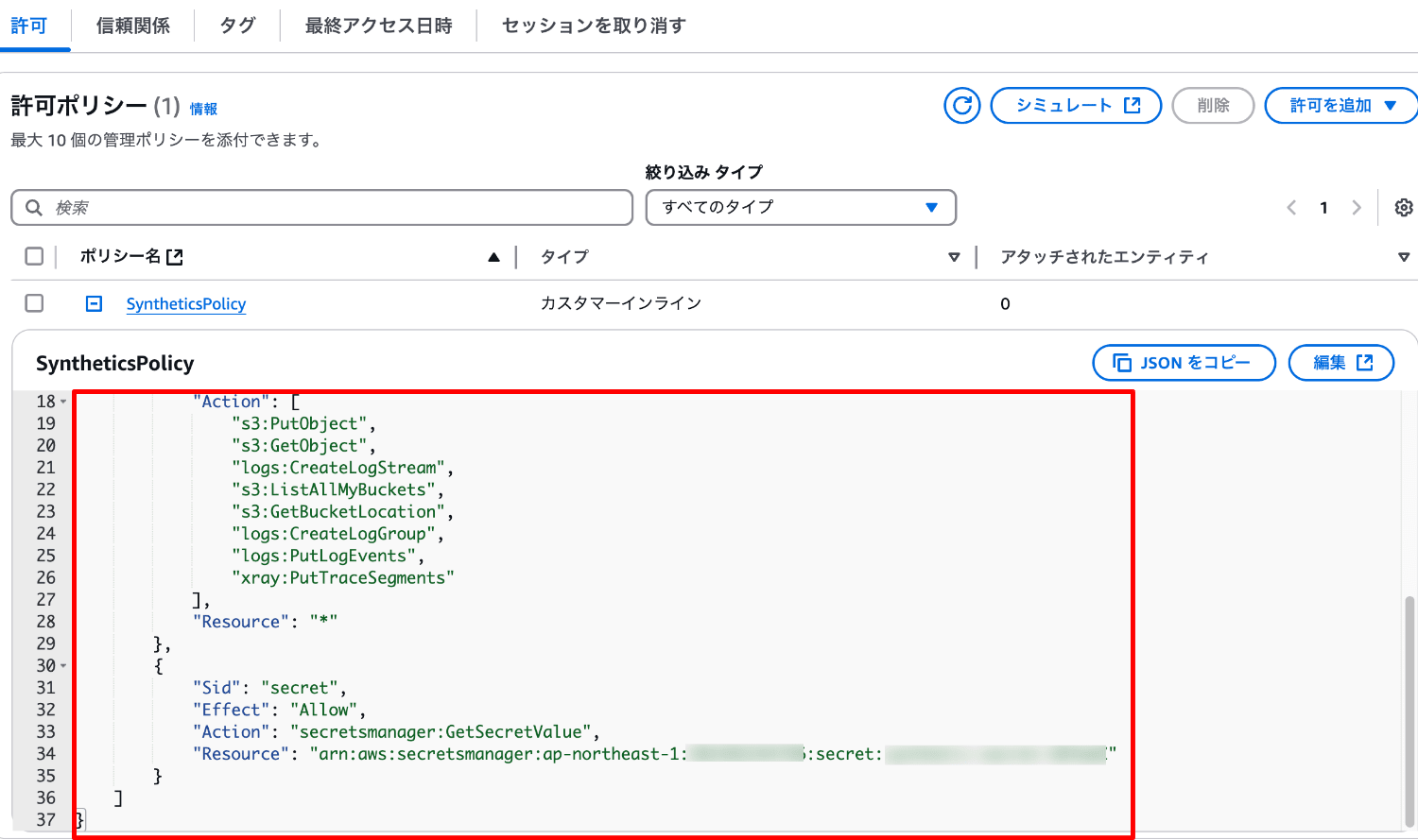Open the タグ tab
This screenshot has width=1418, height=840.
pos(237,26)
